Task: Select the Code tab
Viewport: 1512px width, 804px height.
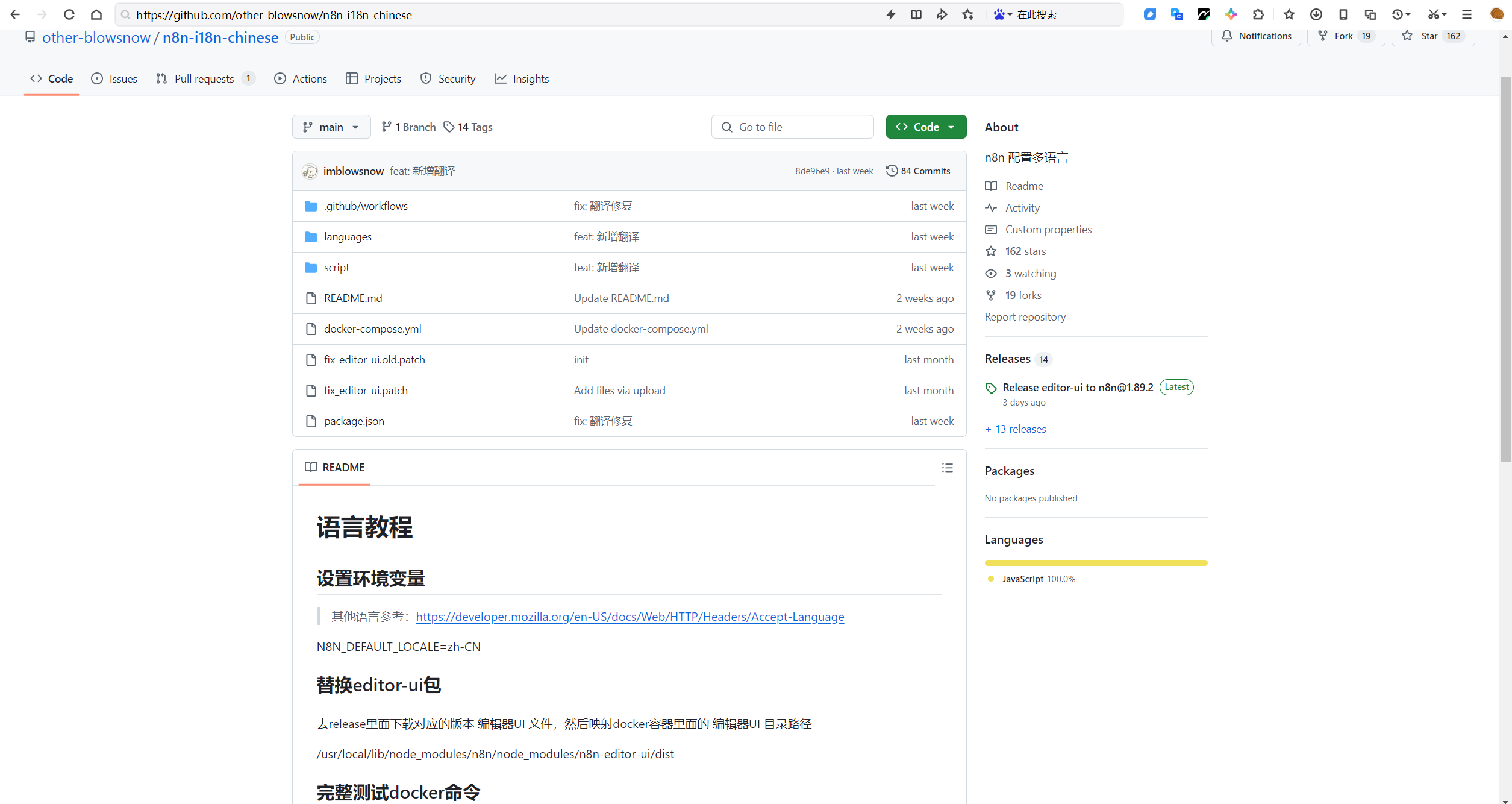Action: (52, 78)
